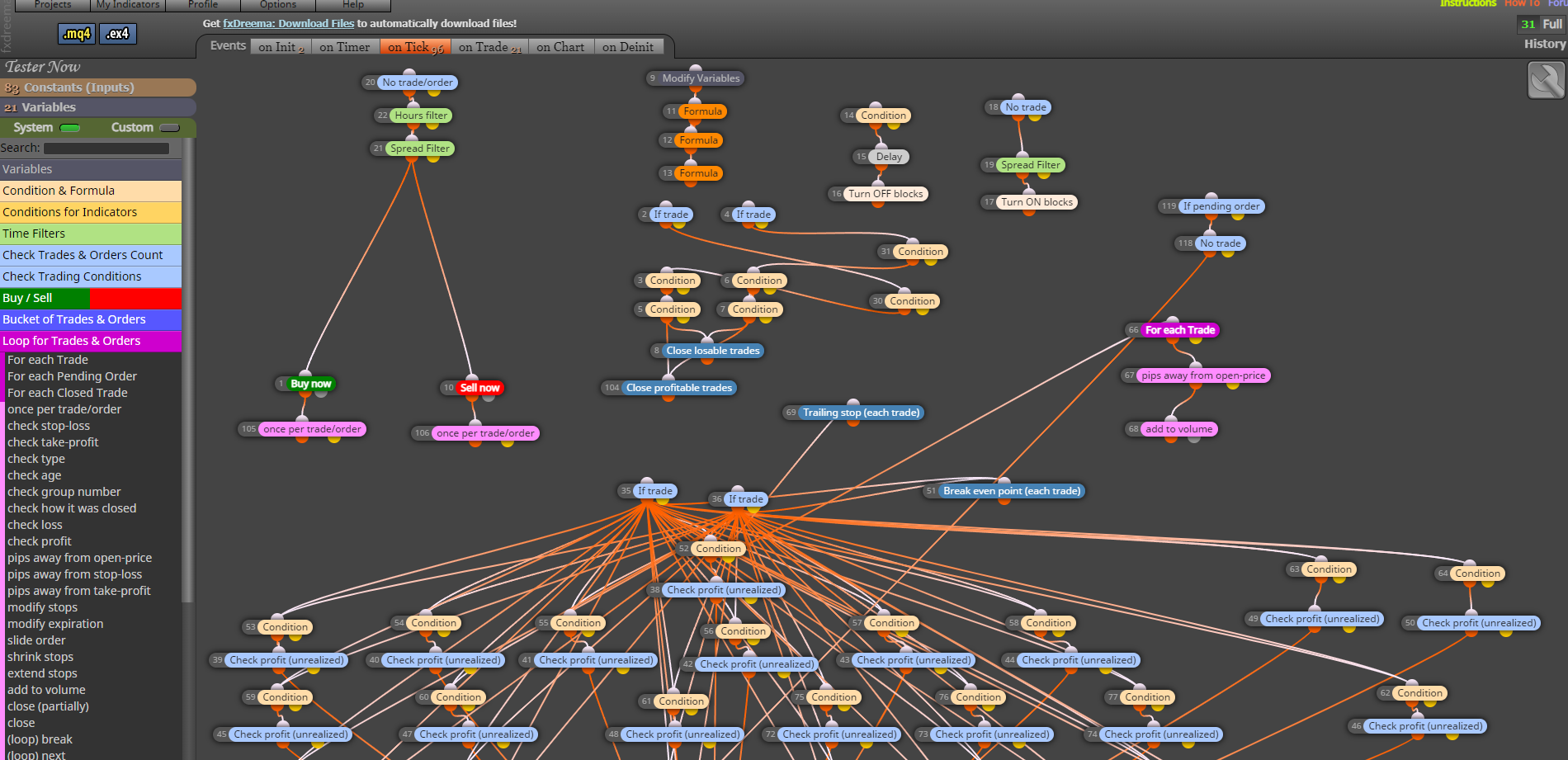
Task: Select Trailing stop (each trade) block
Action: pos(861,413)
